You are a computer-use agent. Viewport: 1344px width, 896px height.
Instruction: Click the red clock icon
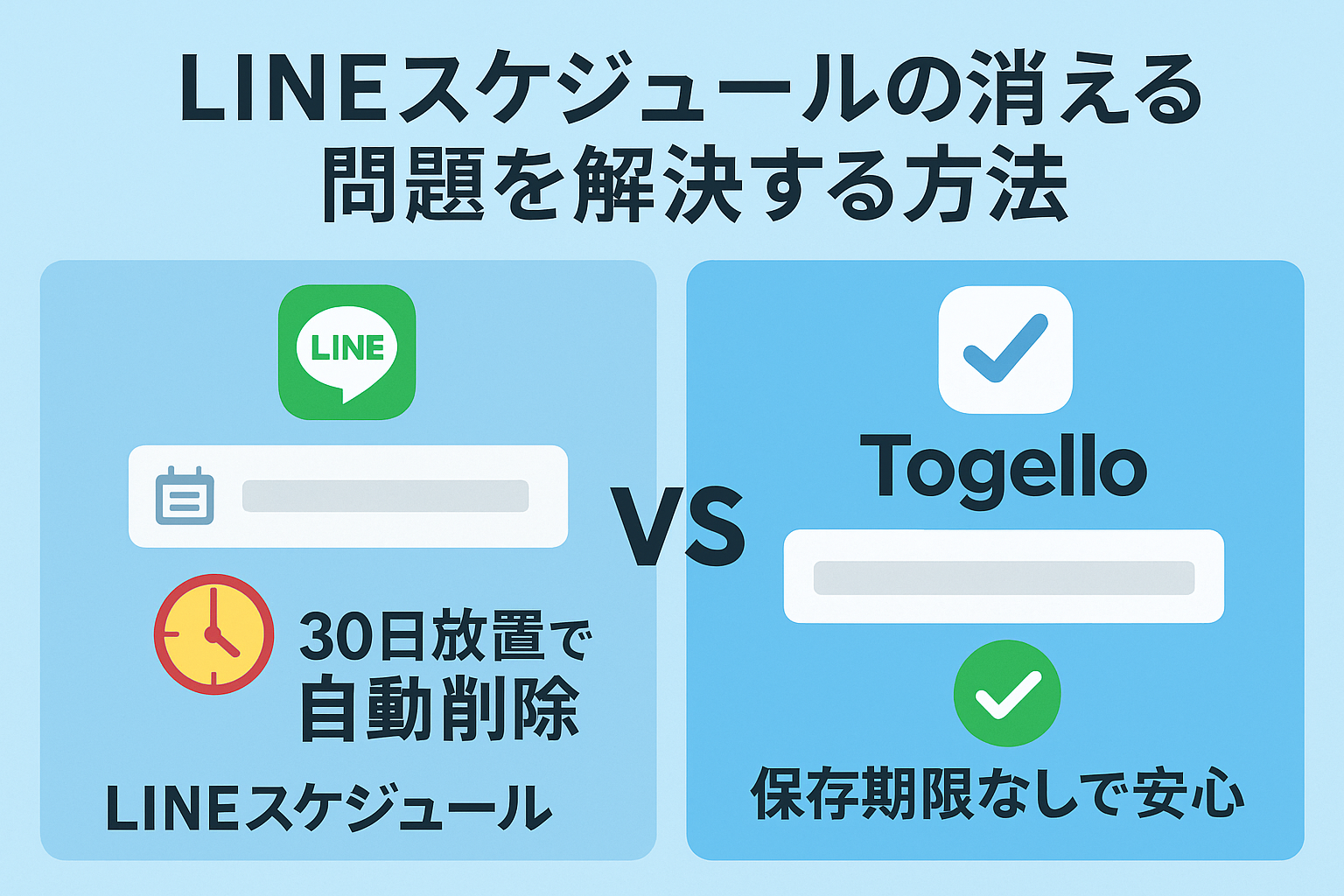click(213, 634)
